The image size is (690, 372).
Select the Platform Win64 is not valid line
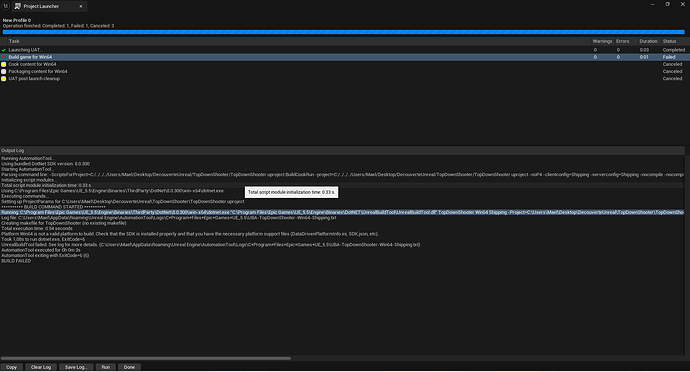[190, 234]
